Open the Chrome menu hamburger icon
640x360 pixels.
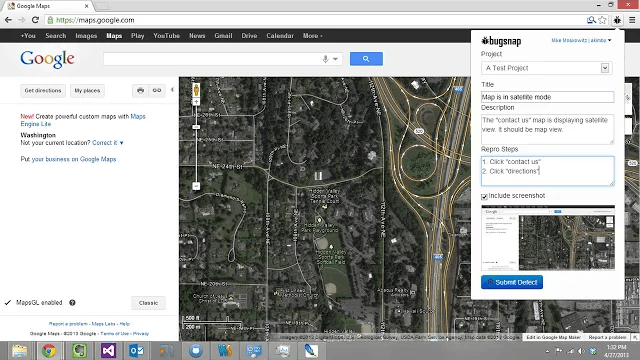click(632, 20)
